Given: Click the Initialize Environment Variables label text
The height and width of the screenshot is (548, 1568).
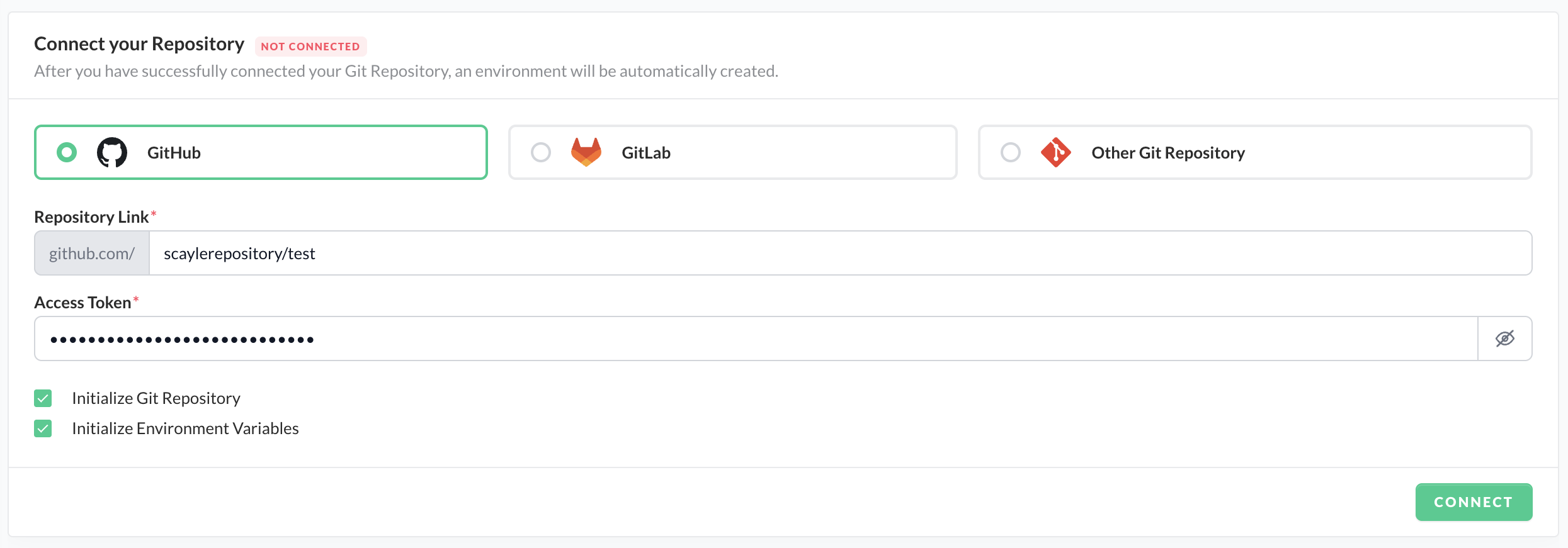Looking at the screenshot, I should 185,428.
